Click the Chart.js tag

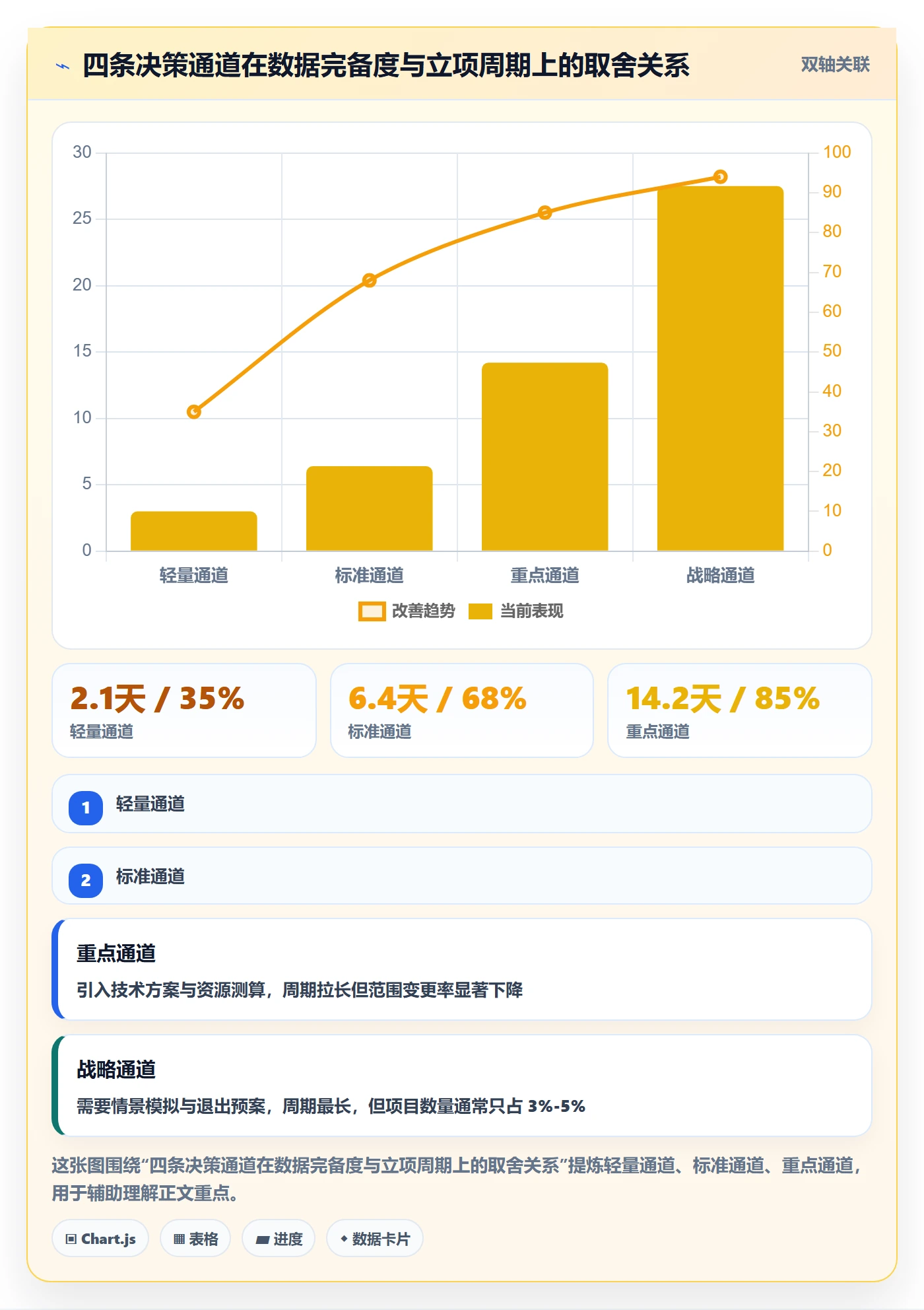[100, 1239]
